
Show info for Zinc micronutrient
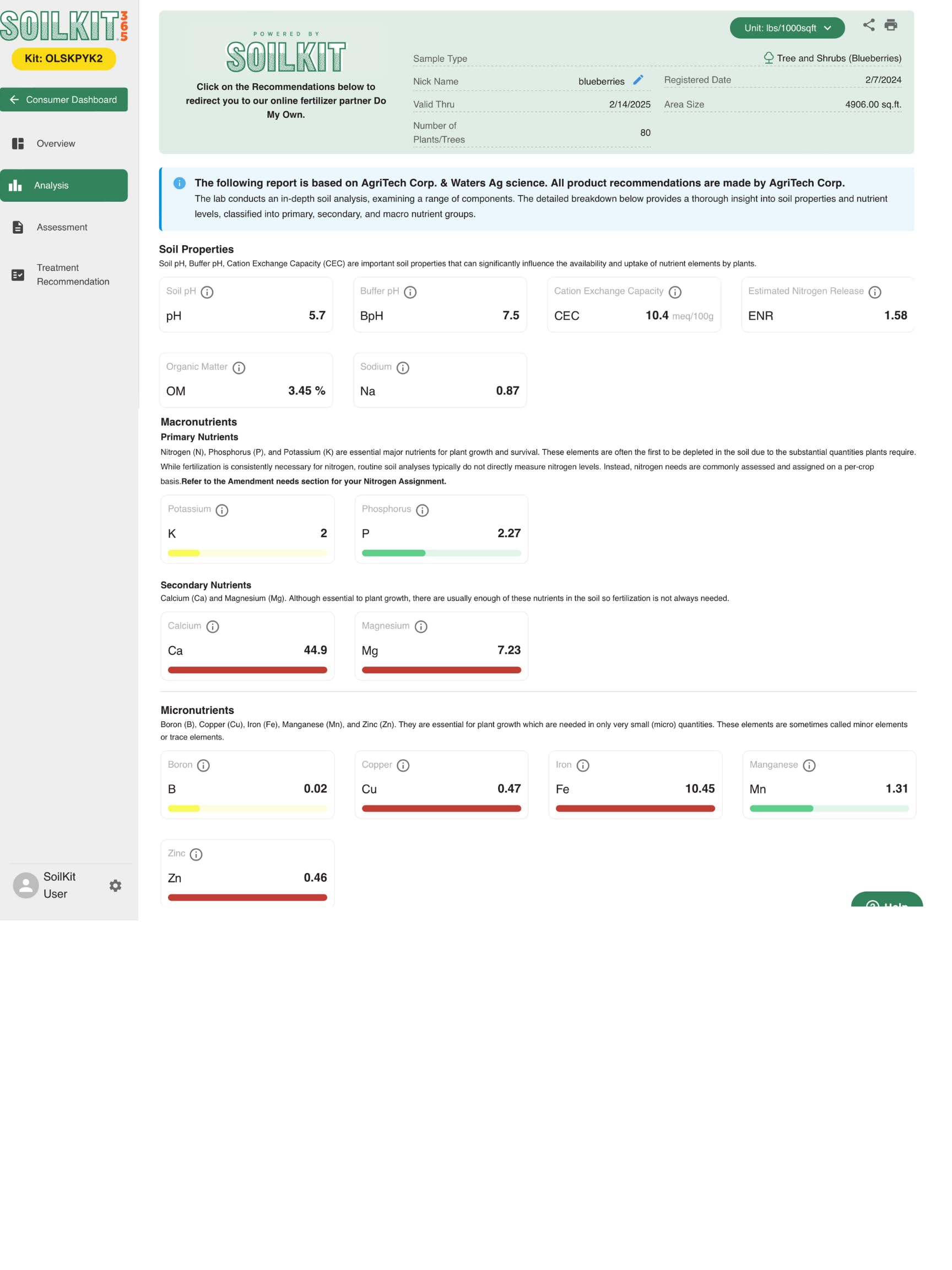[196, 854]
